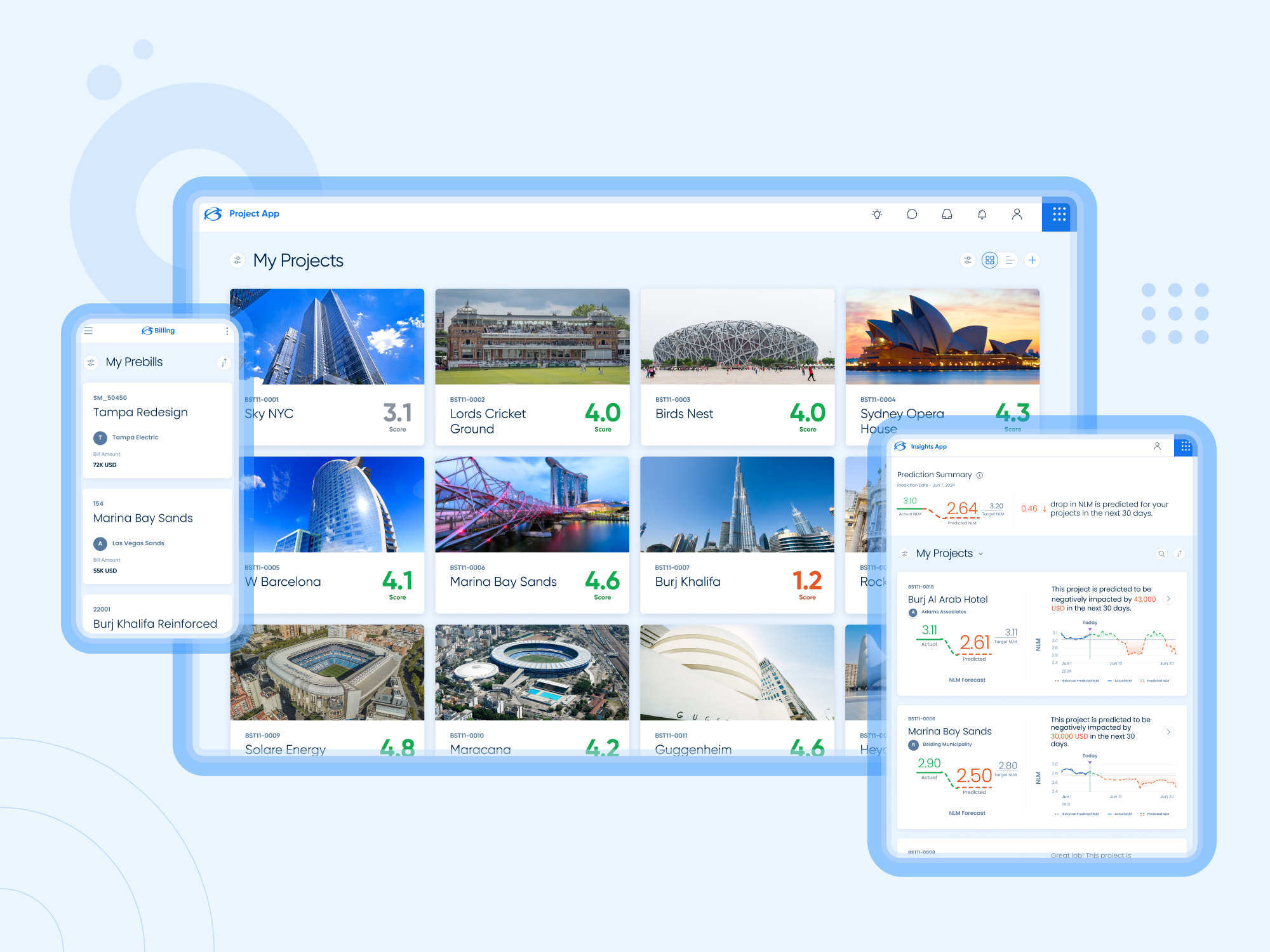The width and height of the screenshot is (1270, 952).
Task: Open the Sydney Opera House project image
Action: tap(942, 336)
